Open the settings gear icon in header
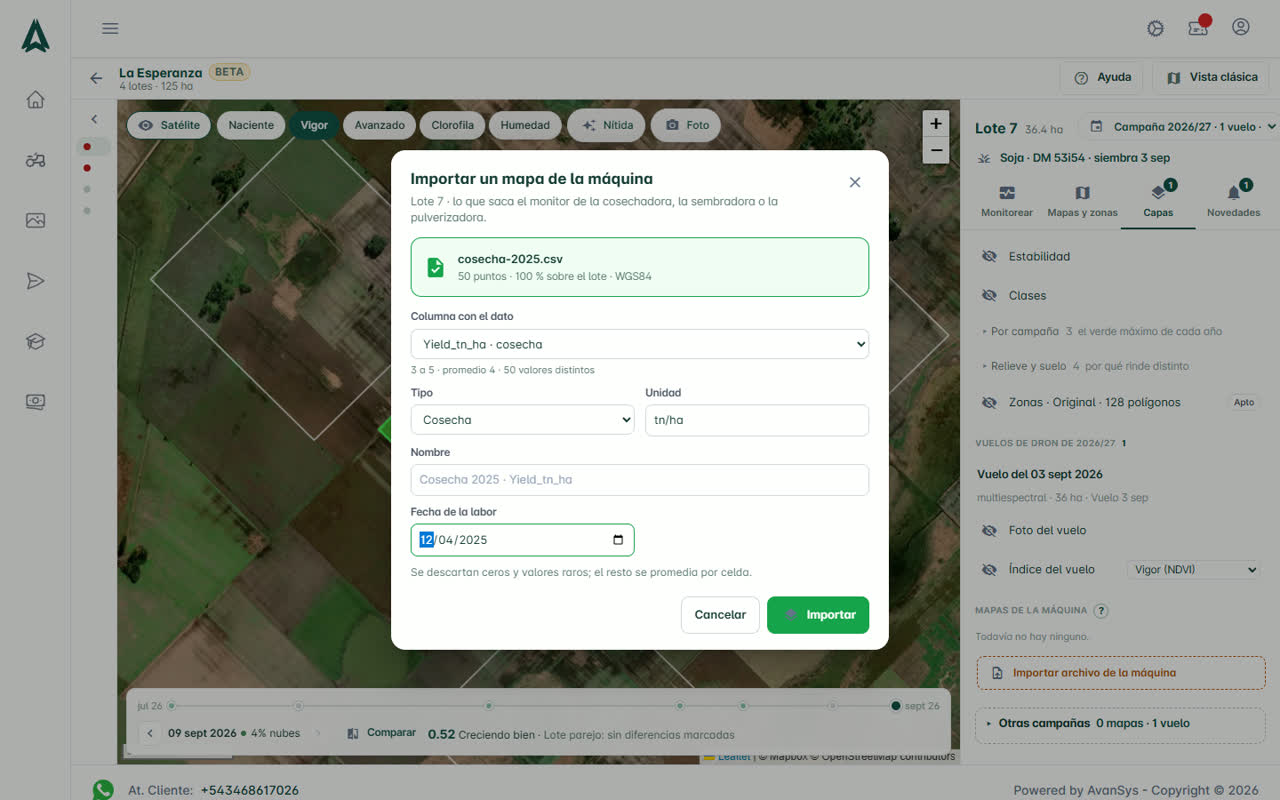Image resolution: width=1280 pixels, height=800 pixels. [1155, 28]
